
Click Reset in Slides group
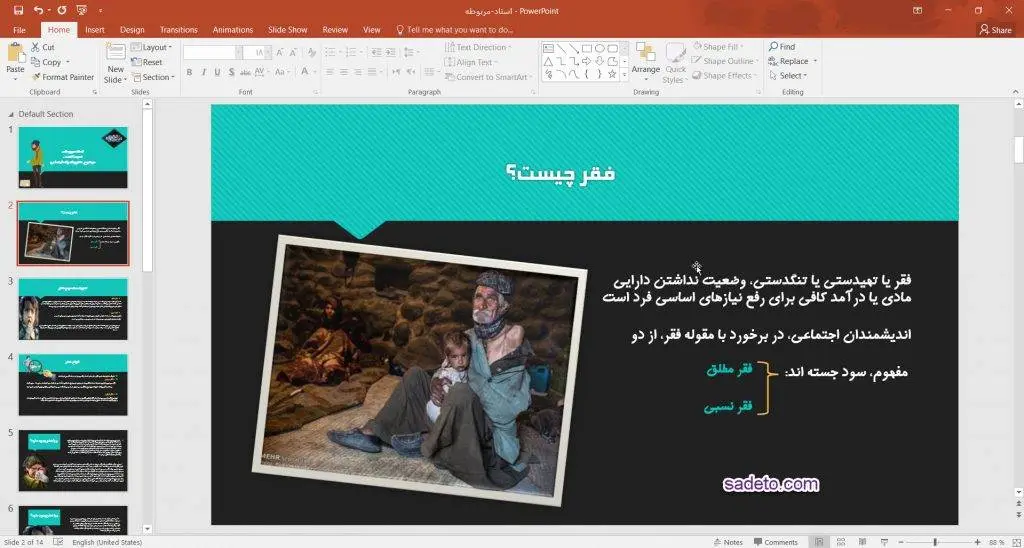[148, 62]
